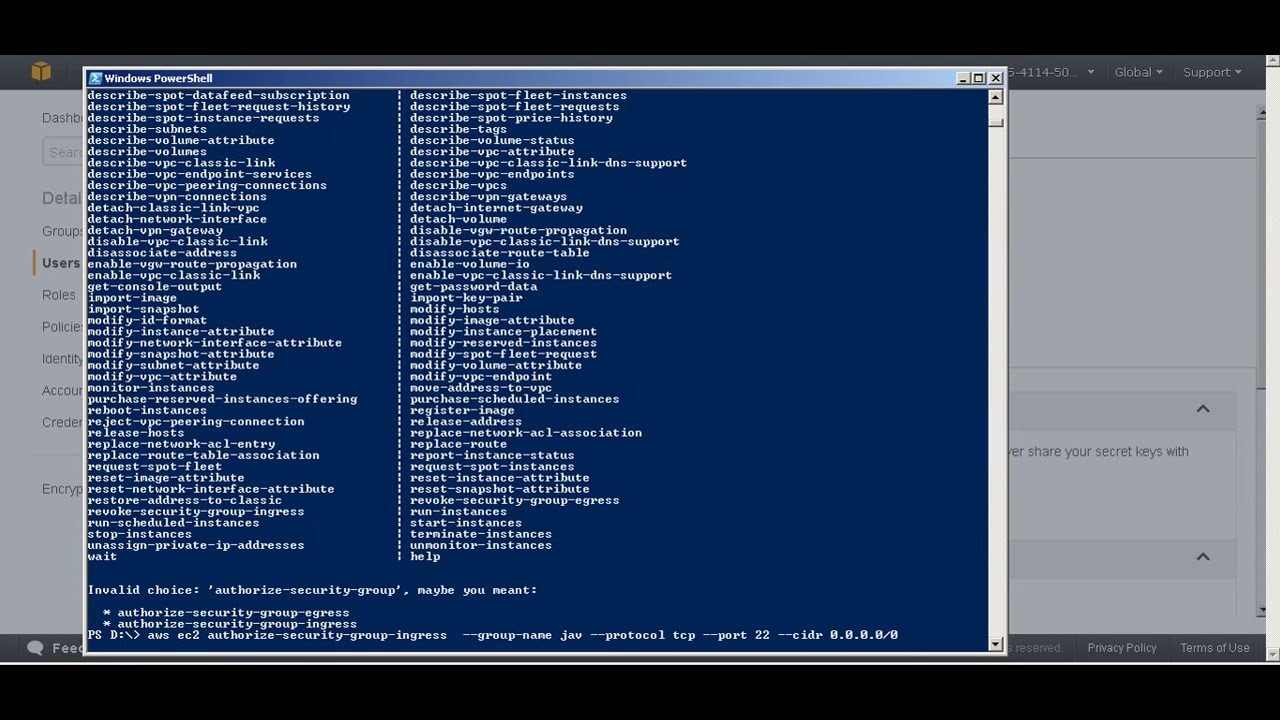1280x720 pixels.
Task: Minimize the PowerShell window
Action: [x=963, y=78]
